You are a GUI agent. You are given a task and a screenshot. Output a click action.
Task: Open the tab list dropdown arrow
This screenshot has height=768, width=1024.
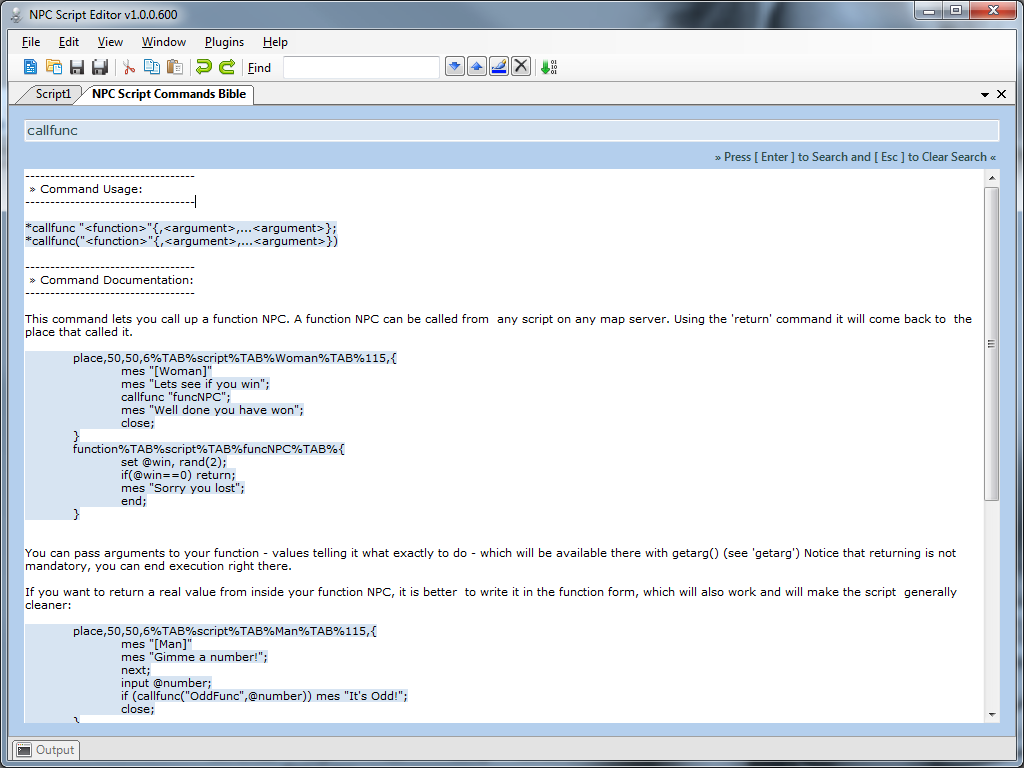[985, 95]
